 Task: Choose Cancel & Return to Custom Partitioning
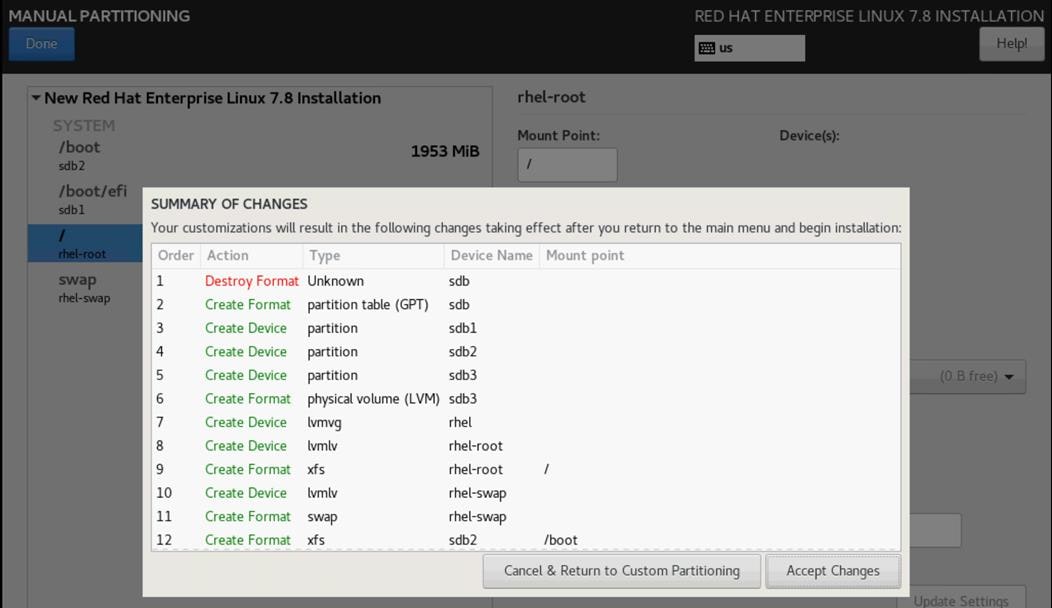620,570
